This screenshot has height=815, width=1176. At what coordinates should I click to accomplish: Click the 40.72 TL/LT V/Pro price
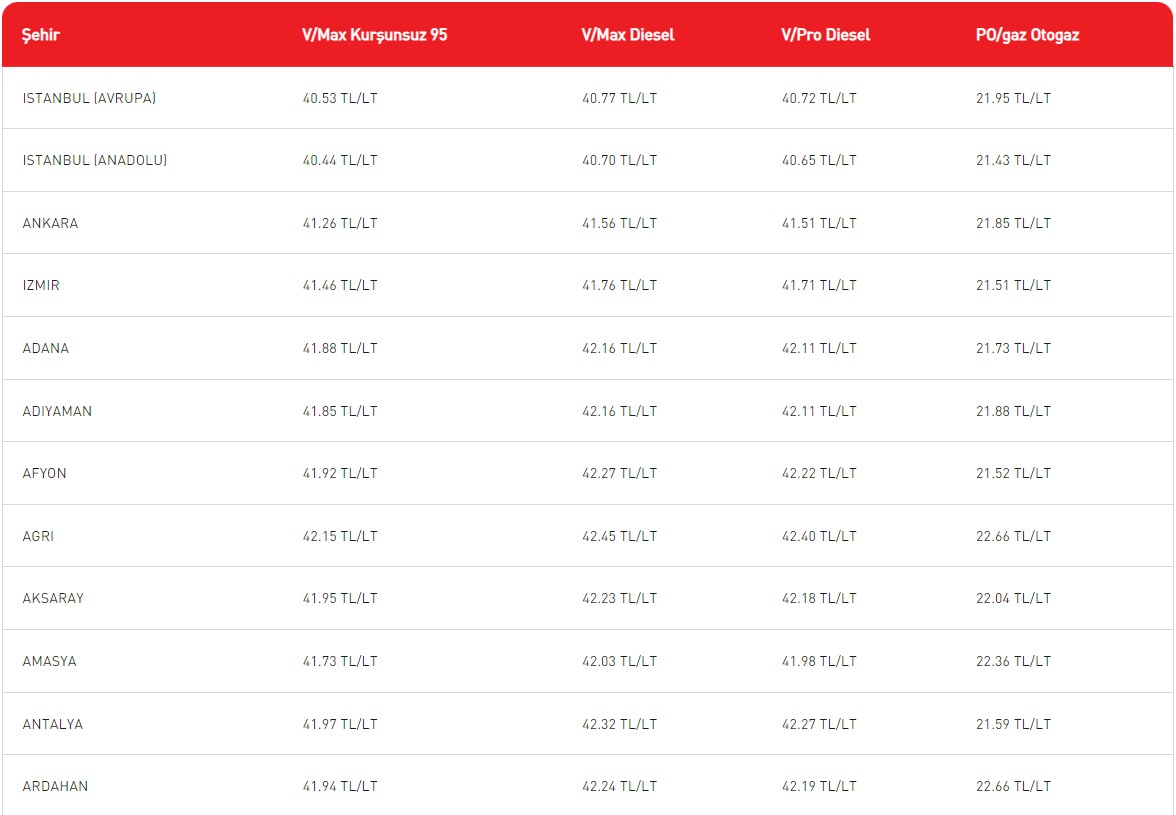[819, 98]
